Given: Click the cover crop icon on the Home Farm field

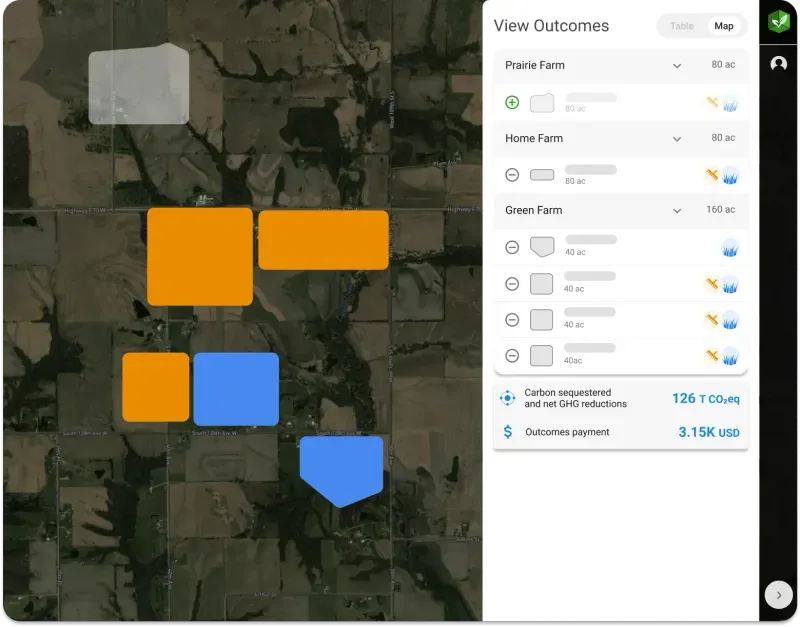Looking at the screenshot, I should click(x=731, y=175).
